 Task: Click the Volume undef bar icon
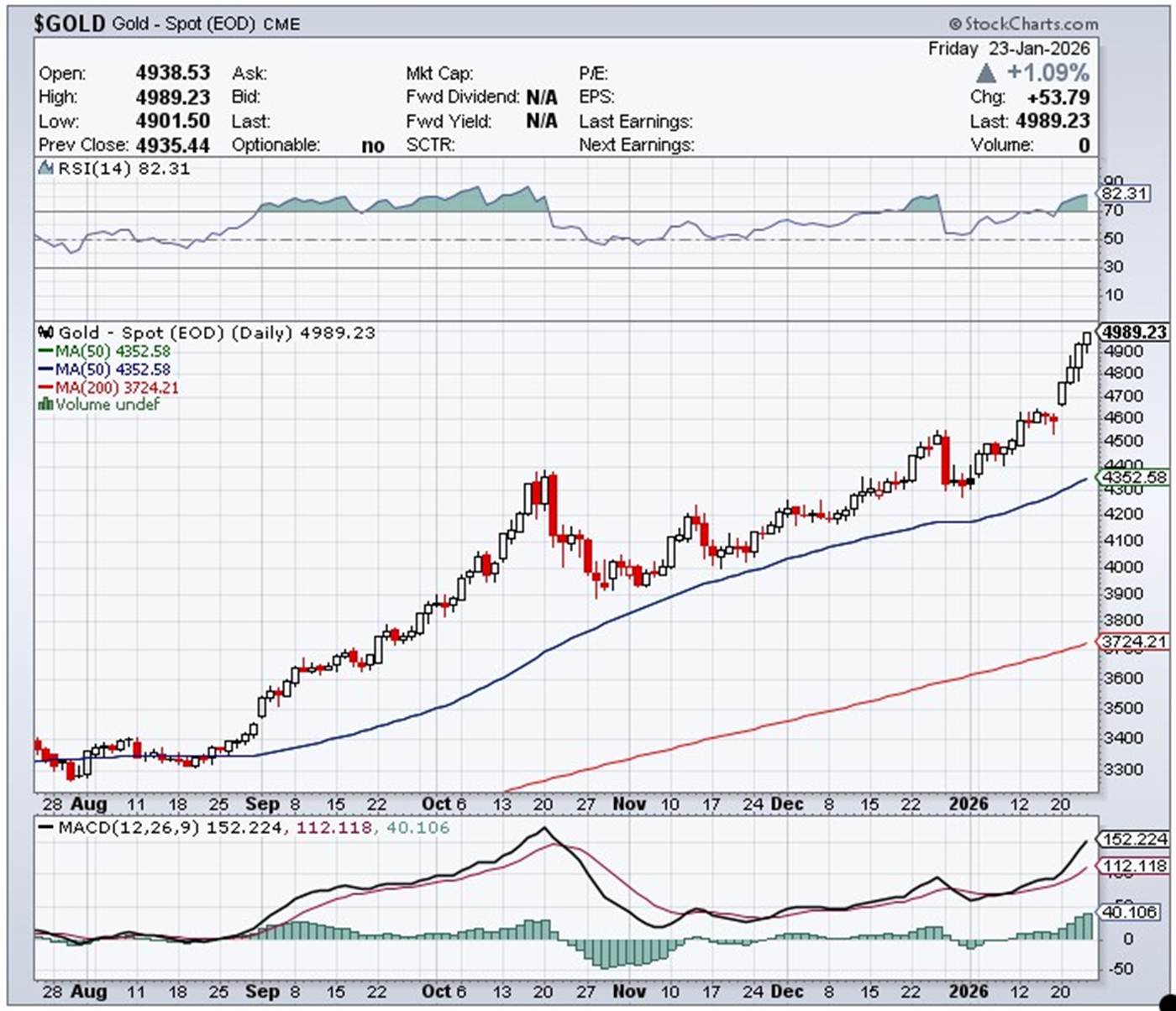(46, 405)
